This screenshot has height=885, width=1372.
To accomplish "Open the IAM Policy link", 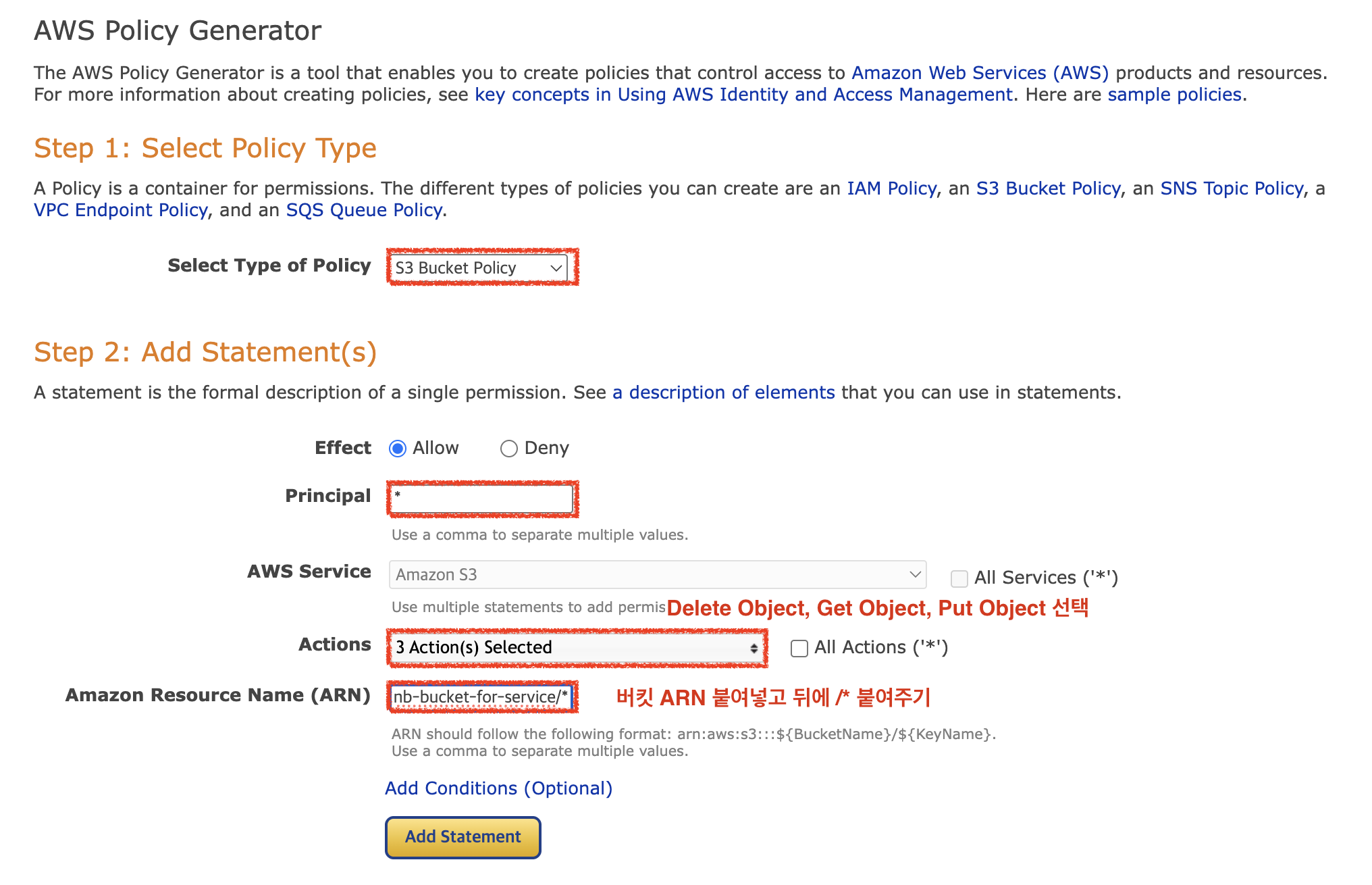I will point(891,188).
